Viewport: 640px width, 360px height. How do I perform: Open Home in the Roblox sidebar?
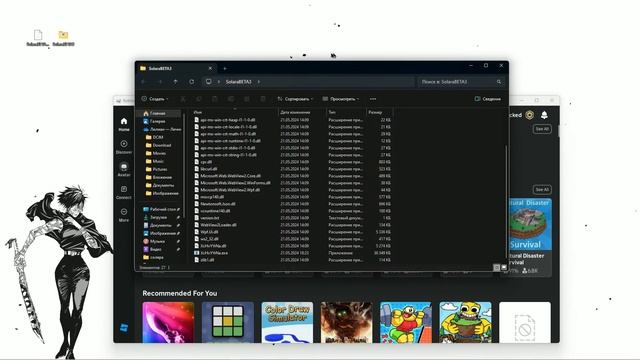coord(124,124)
